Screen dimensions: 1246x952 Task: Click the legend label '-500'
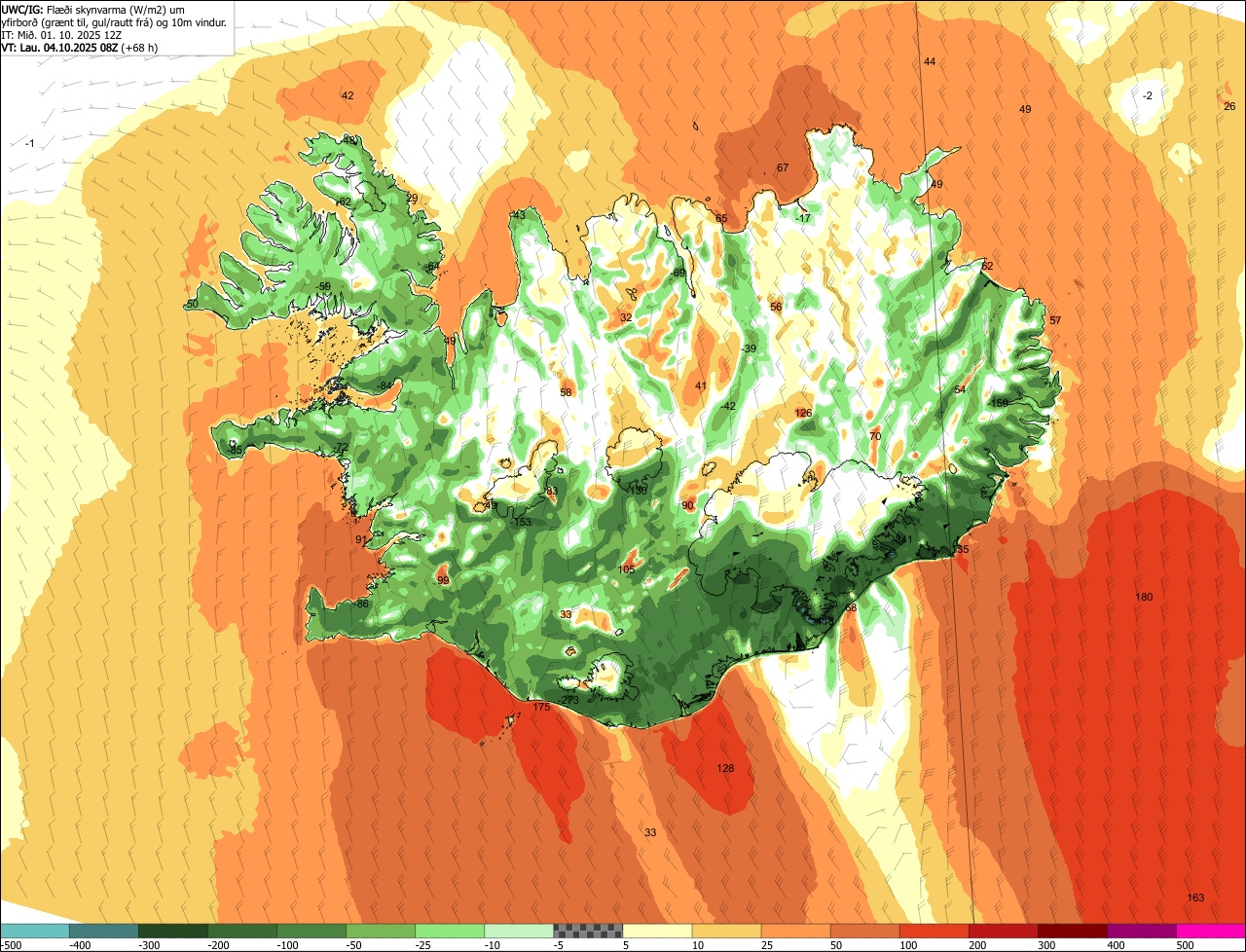12,945
